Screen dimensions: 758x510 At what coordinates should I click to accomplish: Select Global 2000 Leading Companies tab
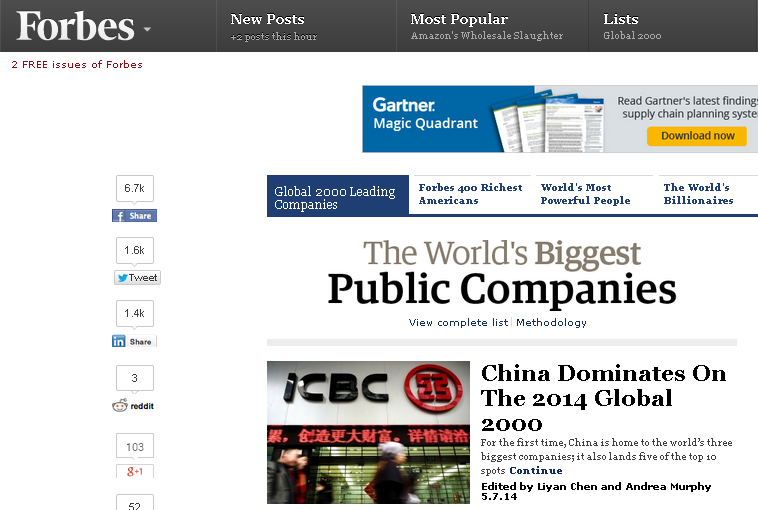click(x=337, y=197)
